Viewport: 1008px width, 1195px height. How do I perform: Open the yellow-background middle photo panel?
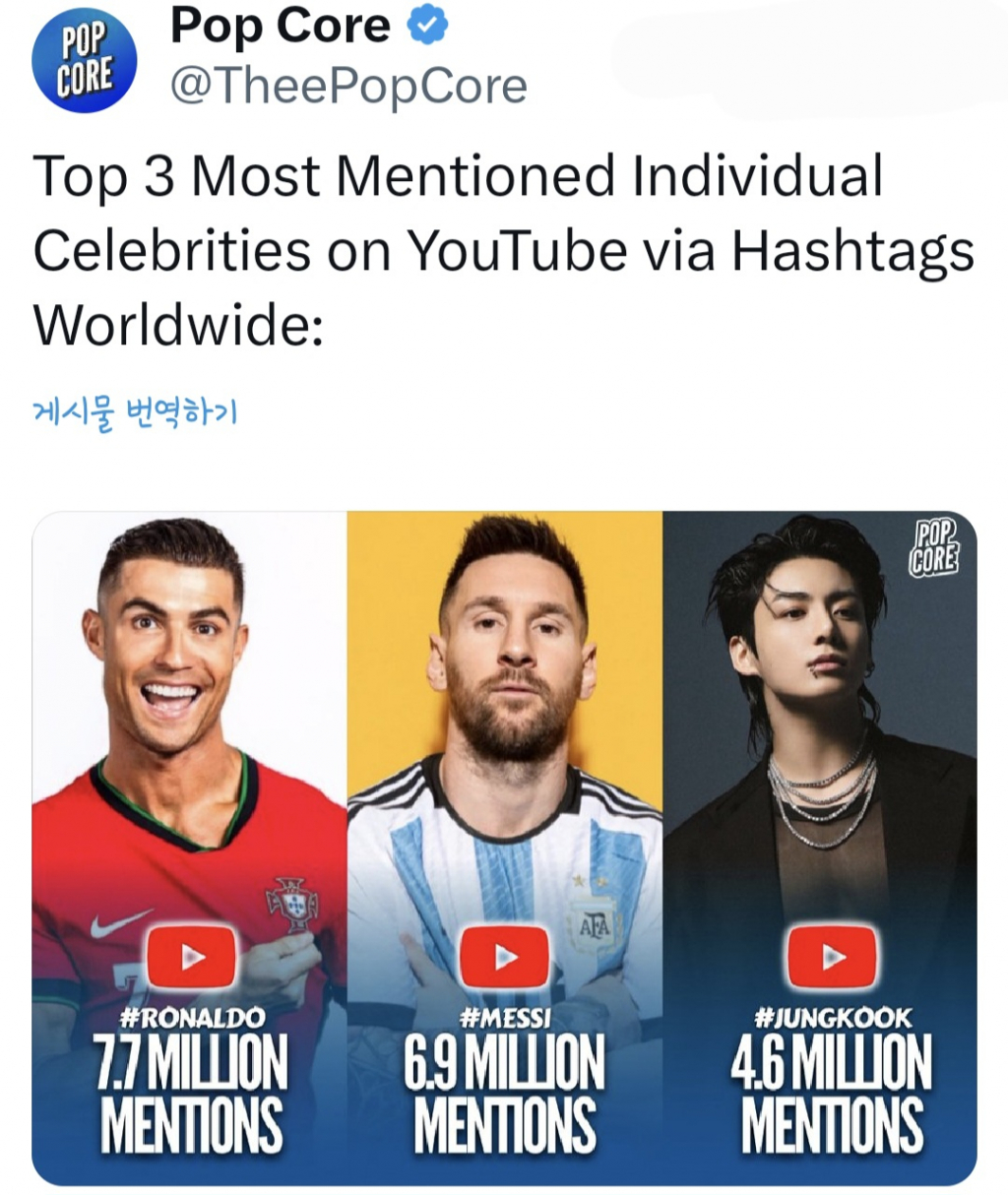pyautogui.click(x=505, y=689)
